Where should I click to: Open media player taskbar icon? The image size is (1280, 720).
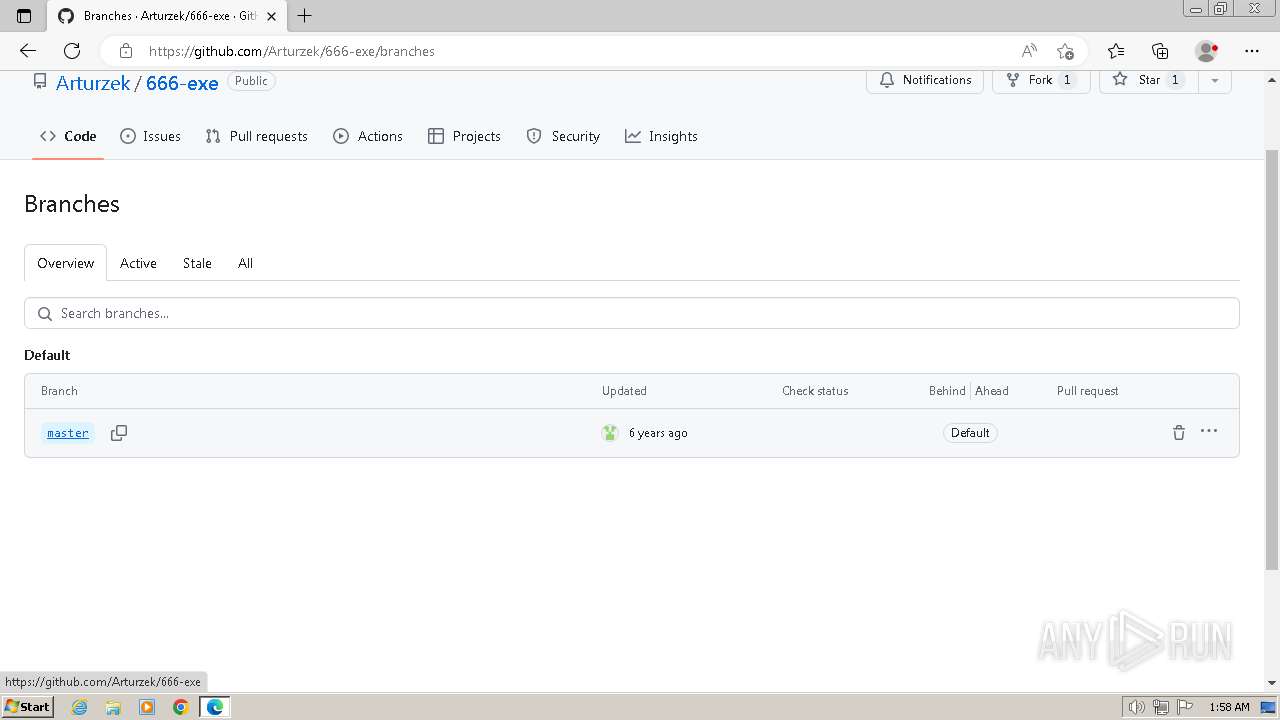(147, 707)
